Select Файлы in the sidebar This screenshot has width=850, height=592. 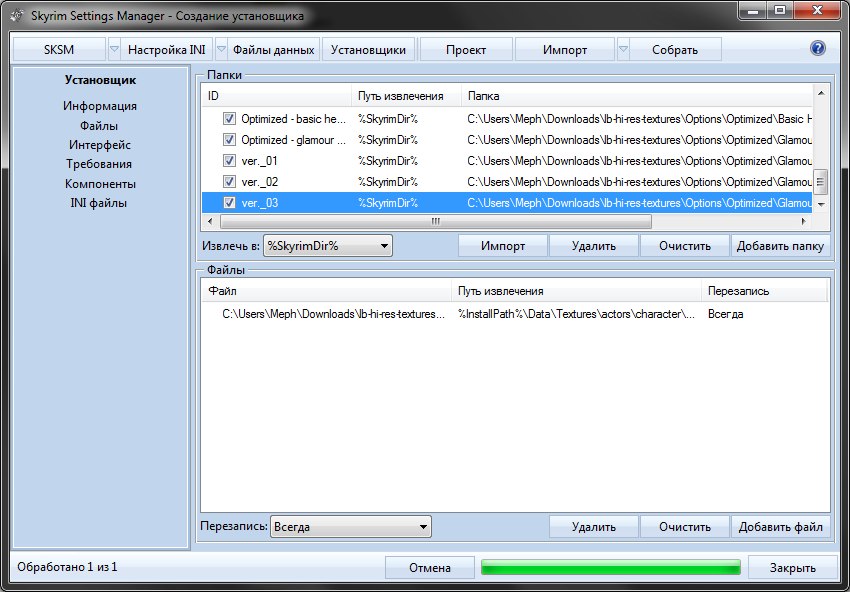[99, 126]
